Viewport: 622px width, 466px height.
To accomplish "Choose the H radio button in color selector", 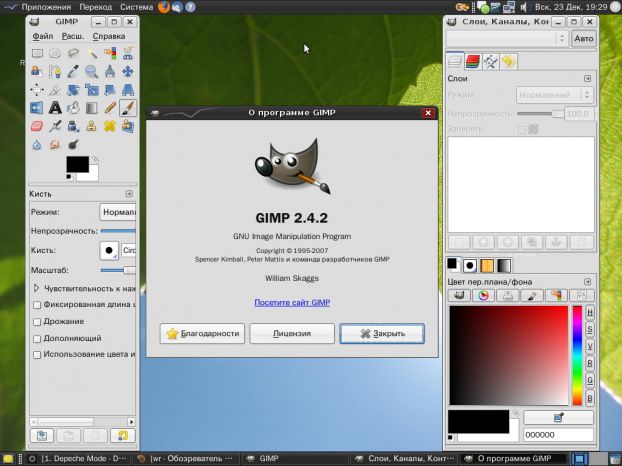I will tap(590, 313).
